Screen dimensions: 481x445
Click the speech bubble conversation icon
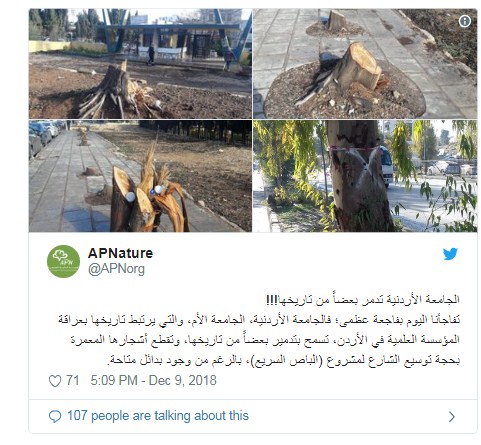55,416
